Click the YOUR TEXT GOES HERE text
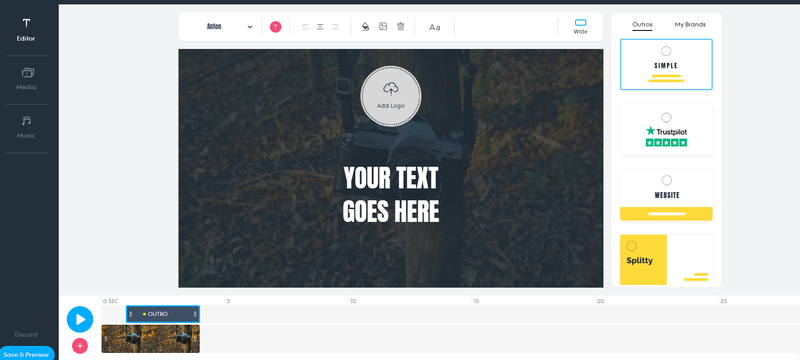 click(391, 195)
